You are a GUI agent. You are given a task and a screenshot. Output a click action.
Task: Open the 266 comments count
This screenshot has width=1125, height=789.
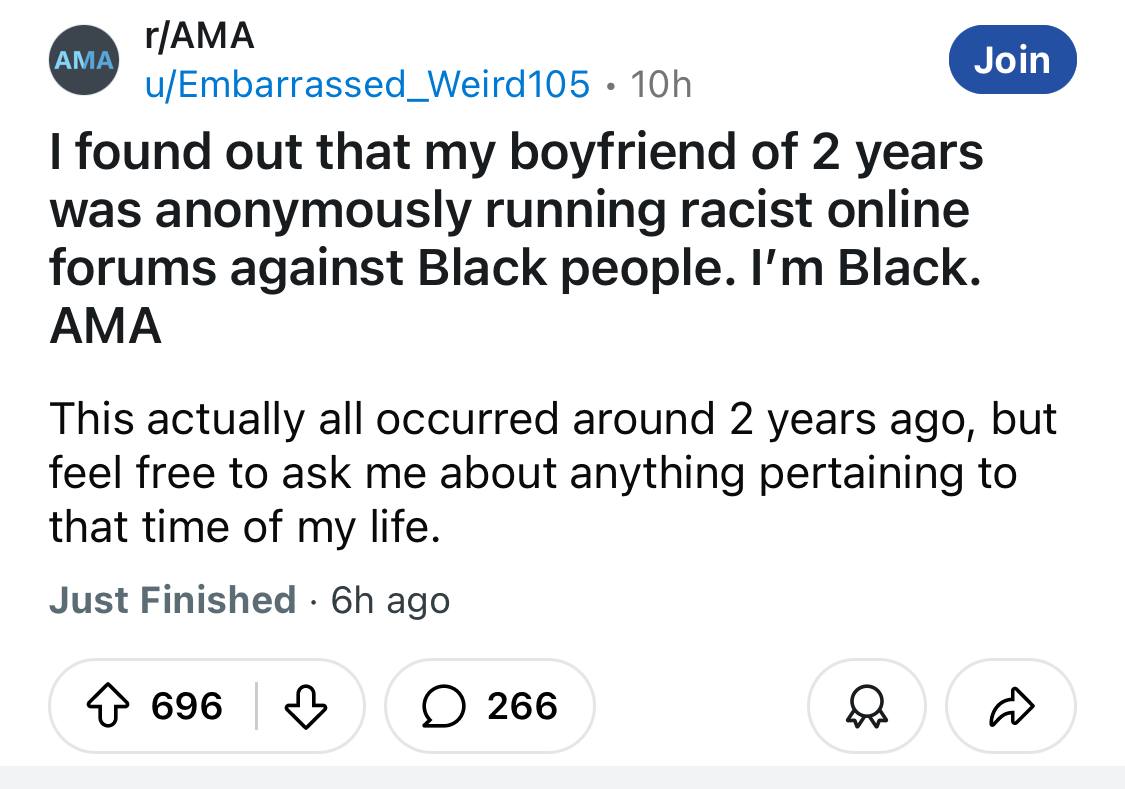pos(522,707)
